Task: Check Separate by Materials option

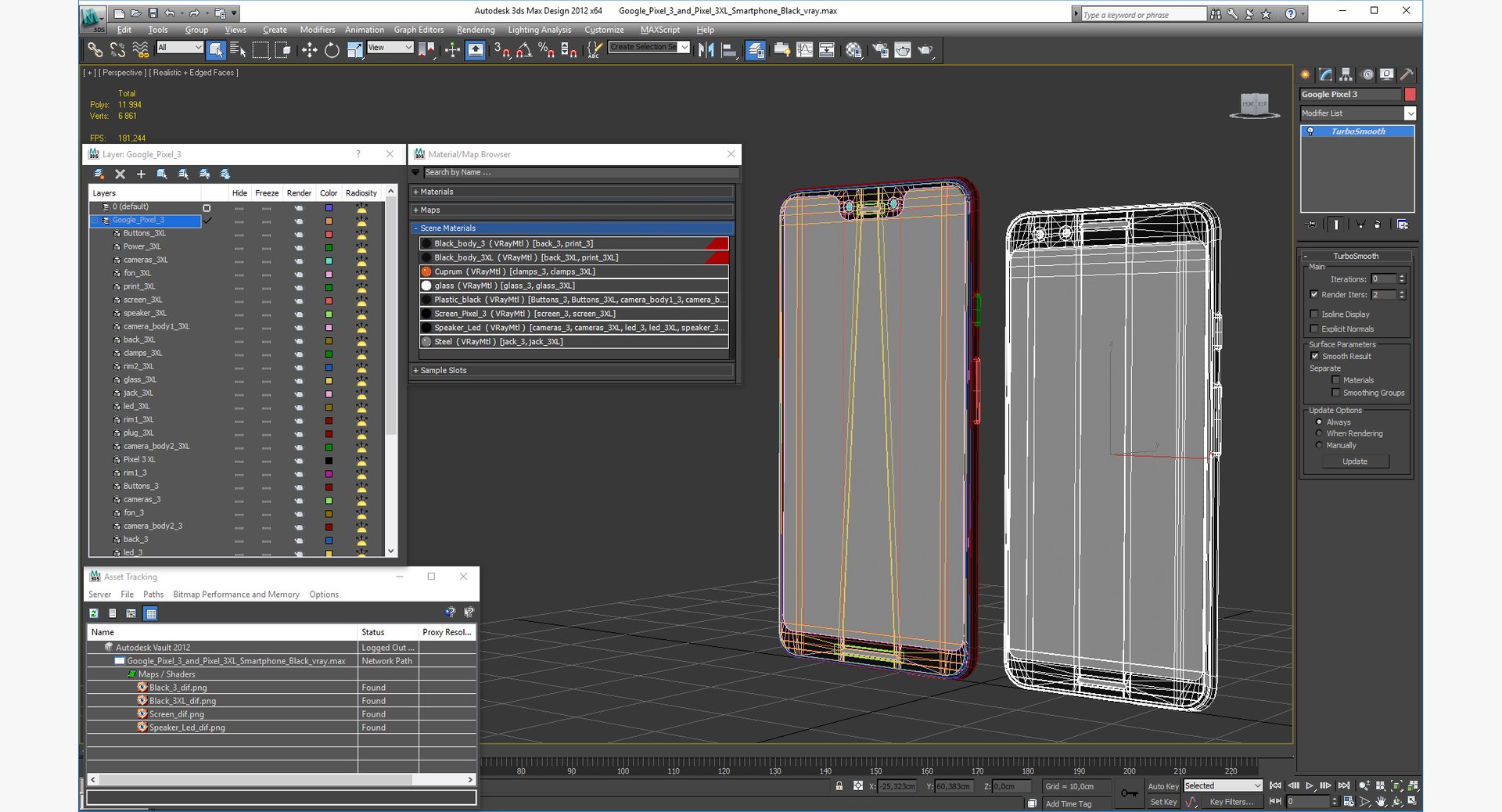Action: (x=1336, y=380)
